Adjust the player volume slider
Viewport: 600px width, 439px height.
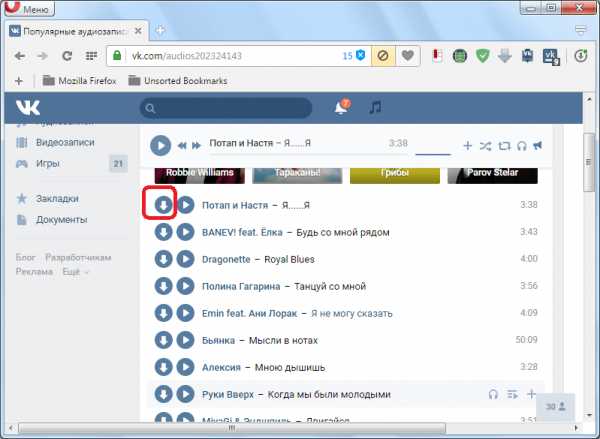[x=433, y=154]
